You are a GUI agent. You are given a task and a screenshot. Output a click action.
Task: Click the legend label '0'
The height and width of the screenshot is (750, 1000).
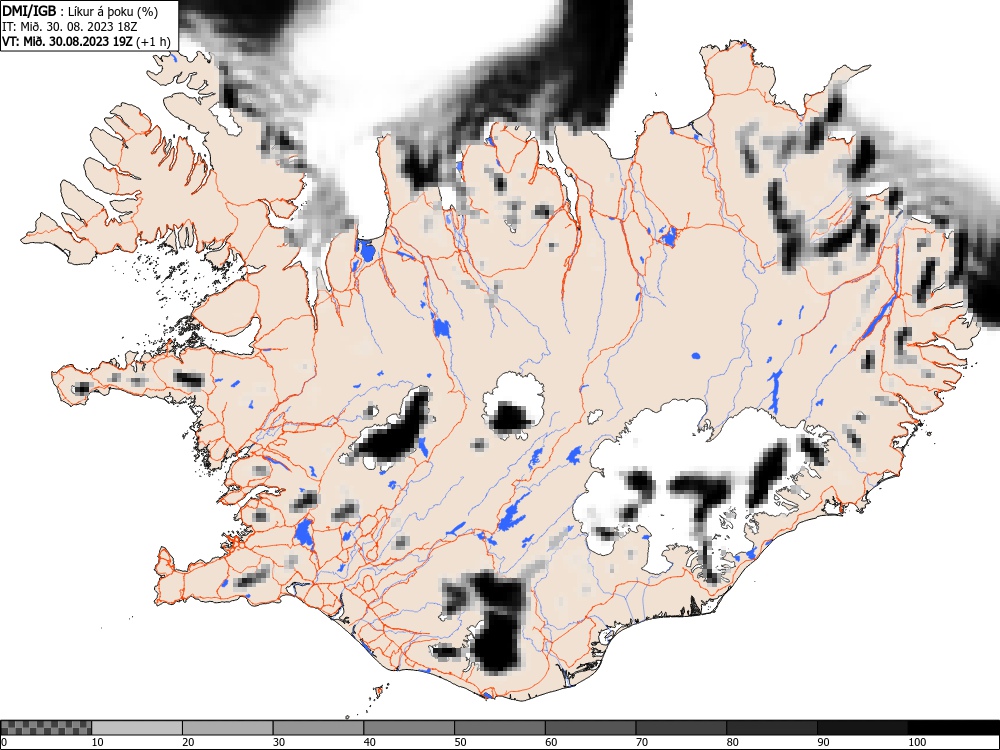click(x=3, y=742)
